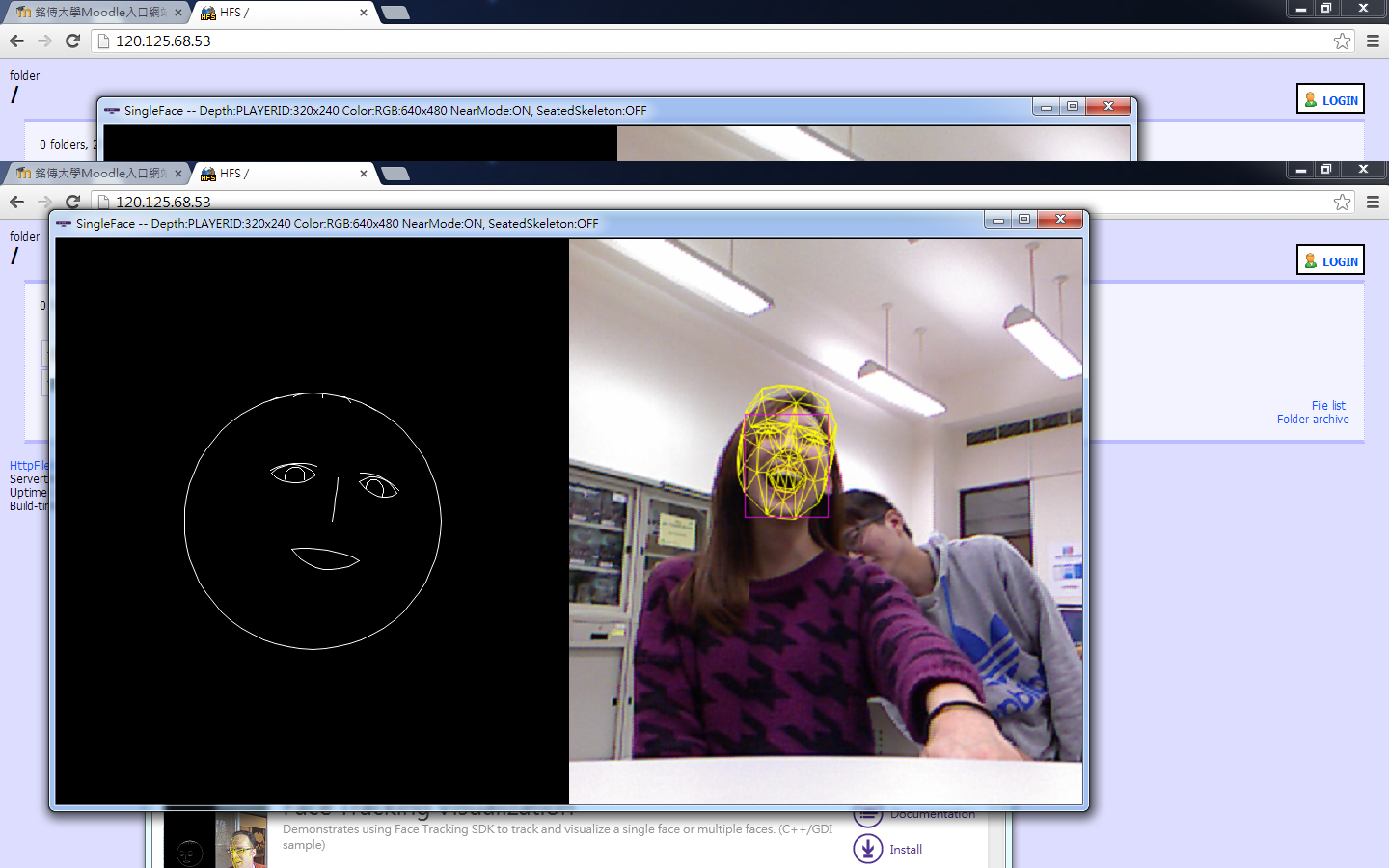The width and height of the screenshot is (1389, 868).
Task: Click the front SingleFace window title bar icon
Action: coord(64,224)
